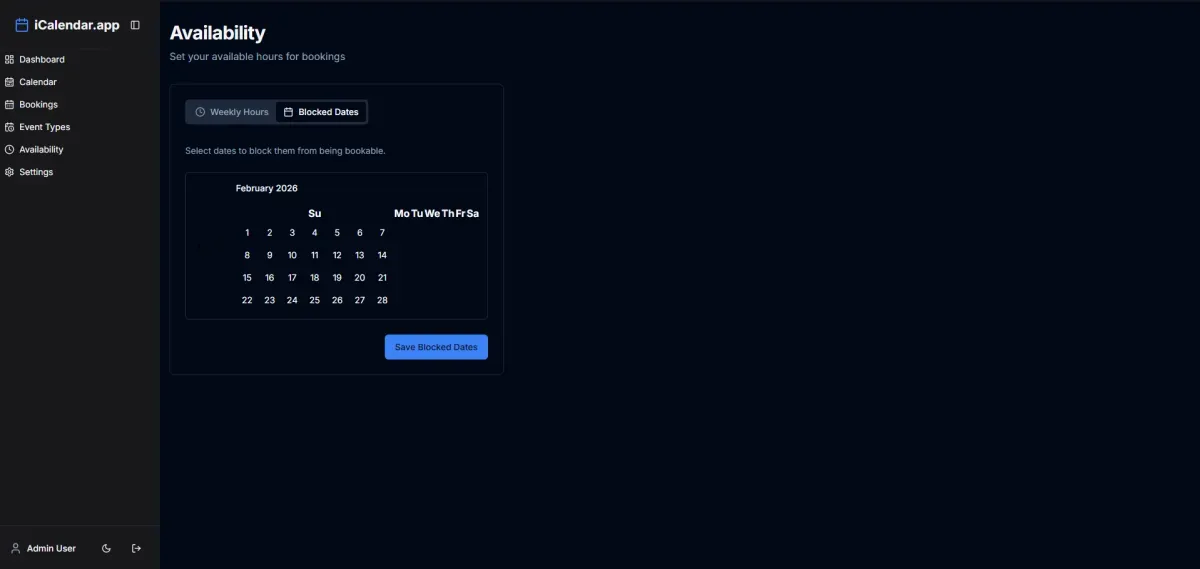Navigate to Event Types
1200x569 pixels.
point(44,127)
